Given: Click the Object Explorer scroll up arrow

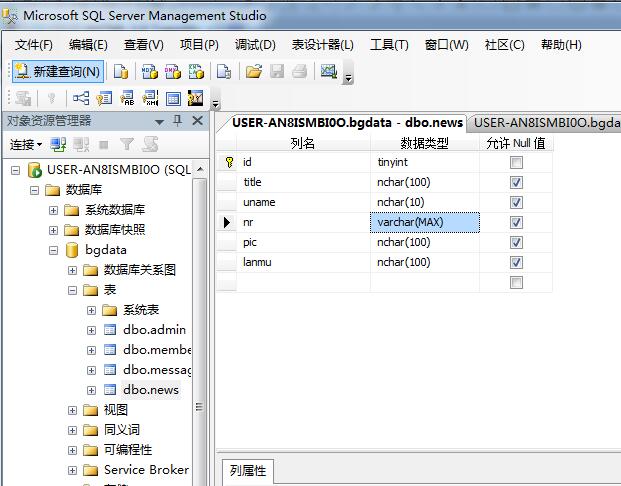Looking at the screenshot, I should tap(200, 170).
